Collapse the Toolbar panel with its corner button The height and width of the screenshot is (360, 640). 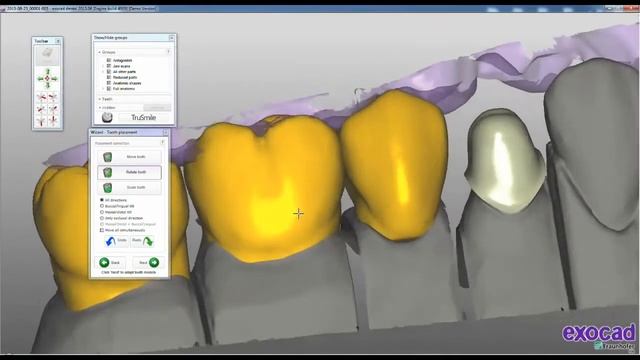coord(58,41)
